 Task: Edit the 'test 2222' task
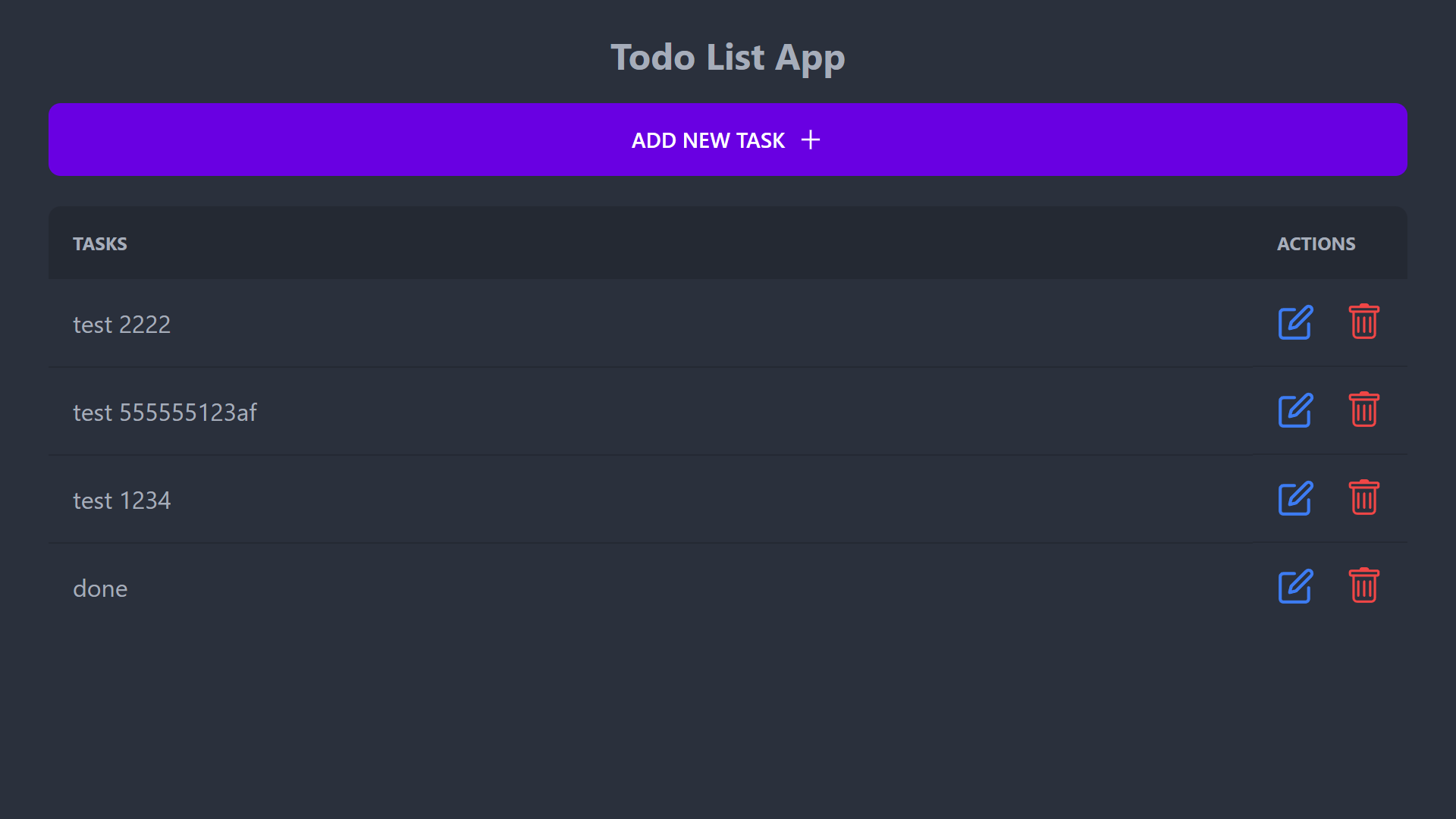pyautogui.click(x=1295, y=323)
